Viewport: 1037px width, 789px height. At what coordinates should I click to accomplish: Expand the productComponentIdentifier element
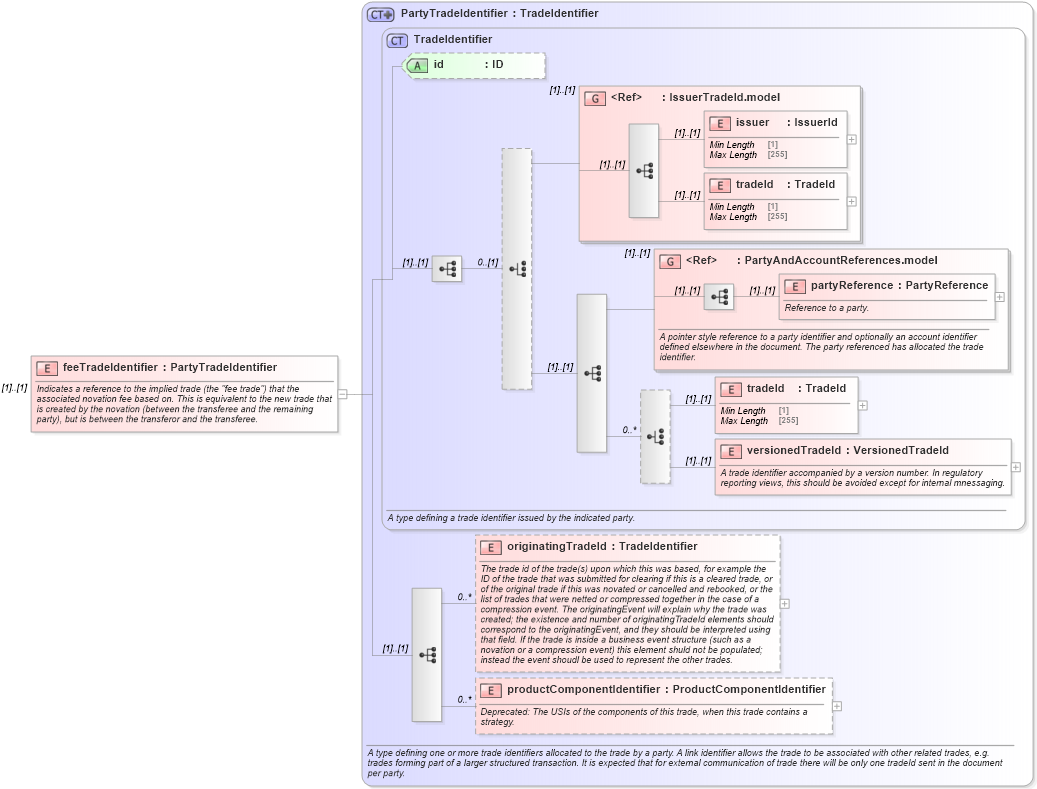coord(837,706)
